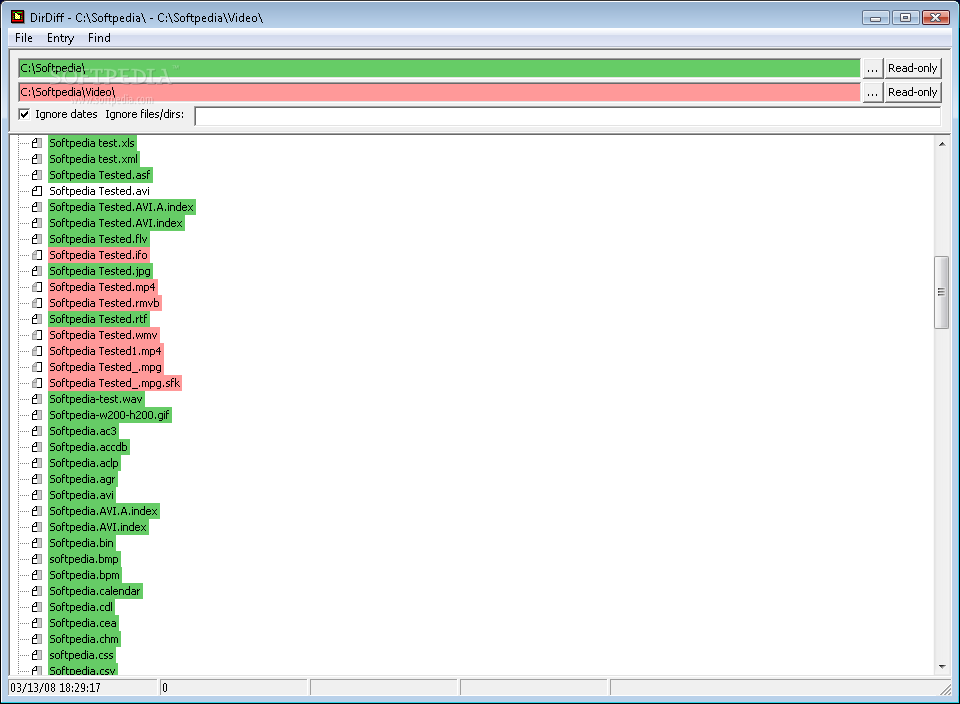The image size is (960, 704).
Task: Select Softpedia test.xls in the tree
Action: (x=92, y=143)
